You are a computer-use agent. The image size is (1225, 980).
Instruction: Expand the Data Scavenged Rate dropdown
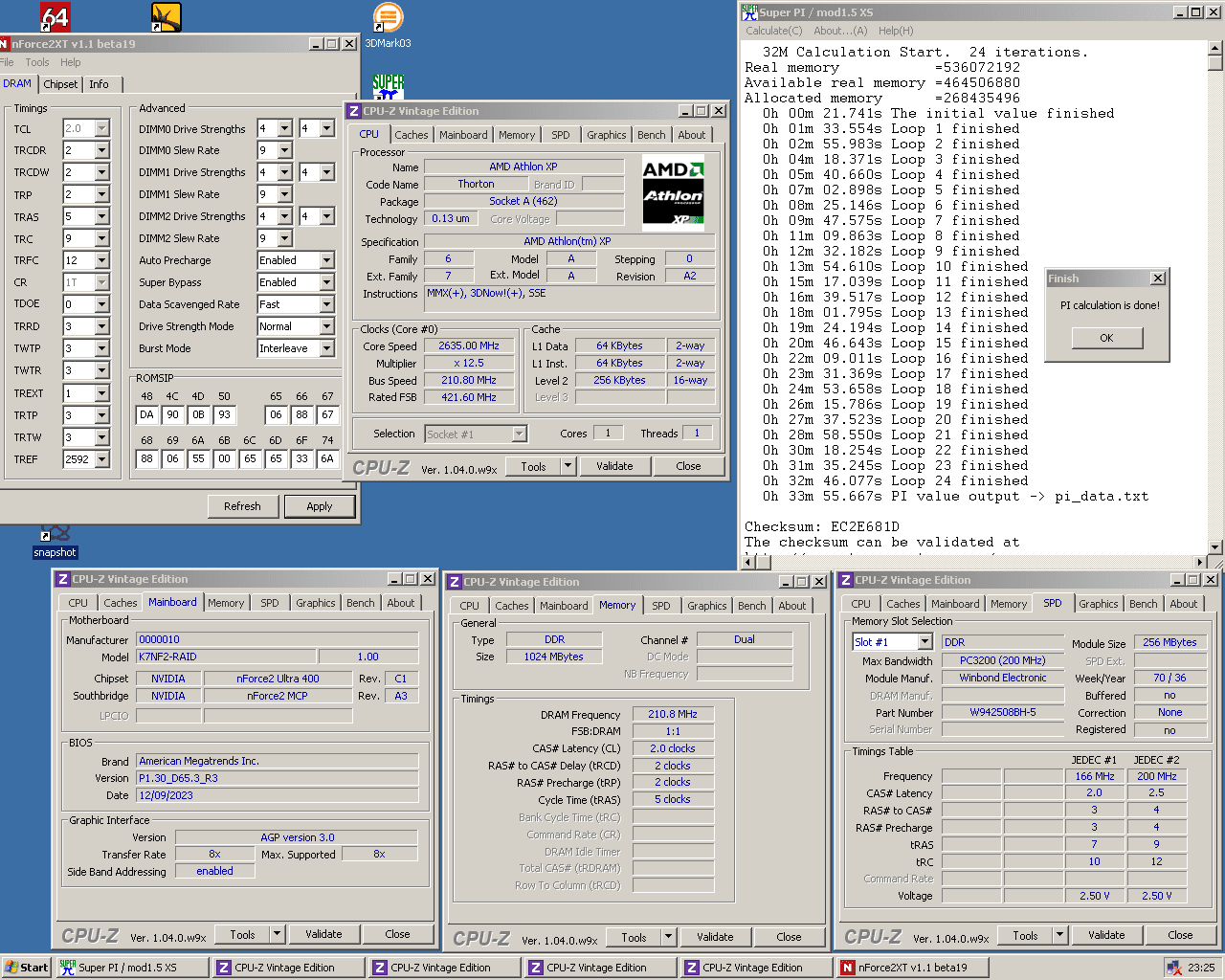tap(326, 304)
